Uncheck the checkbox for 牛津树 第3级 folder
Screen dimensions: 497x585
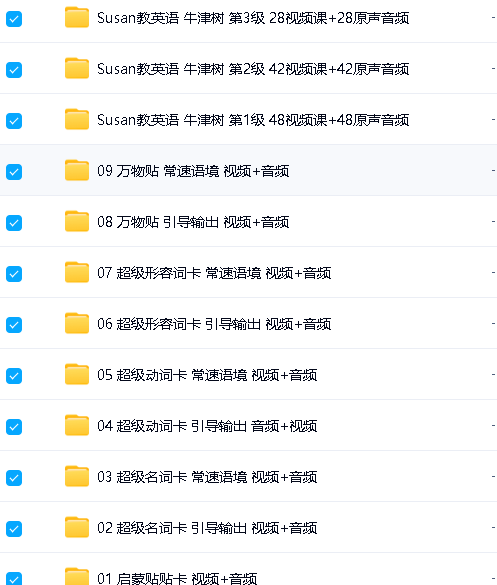tap(14, 19)
